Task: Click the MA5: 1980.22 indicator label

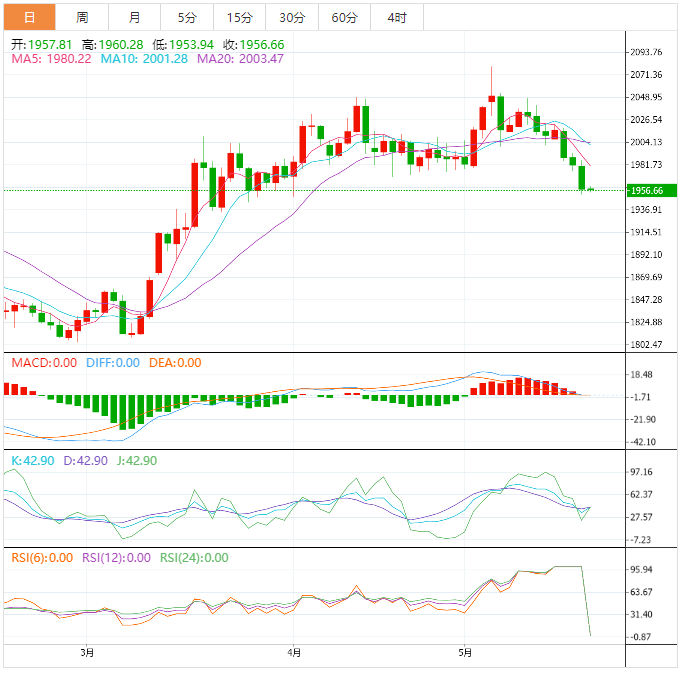Action: [51, 59]
